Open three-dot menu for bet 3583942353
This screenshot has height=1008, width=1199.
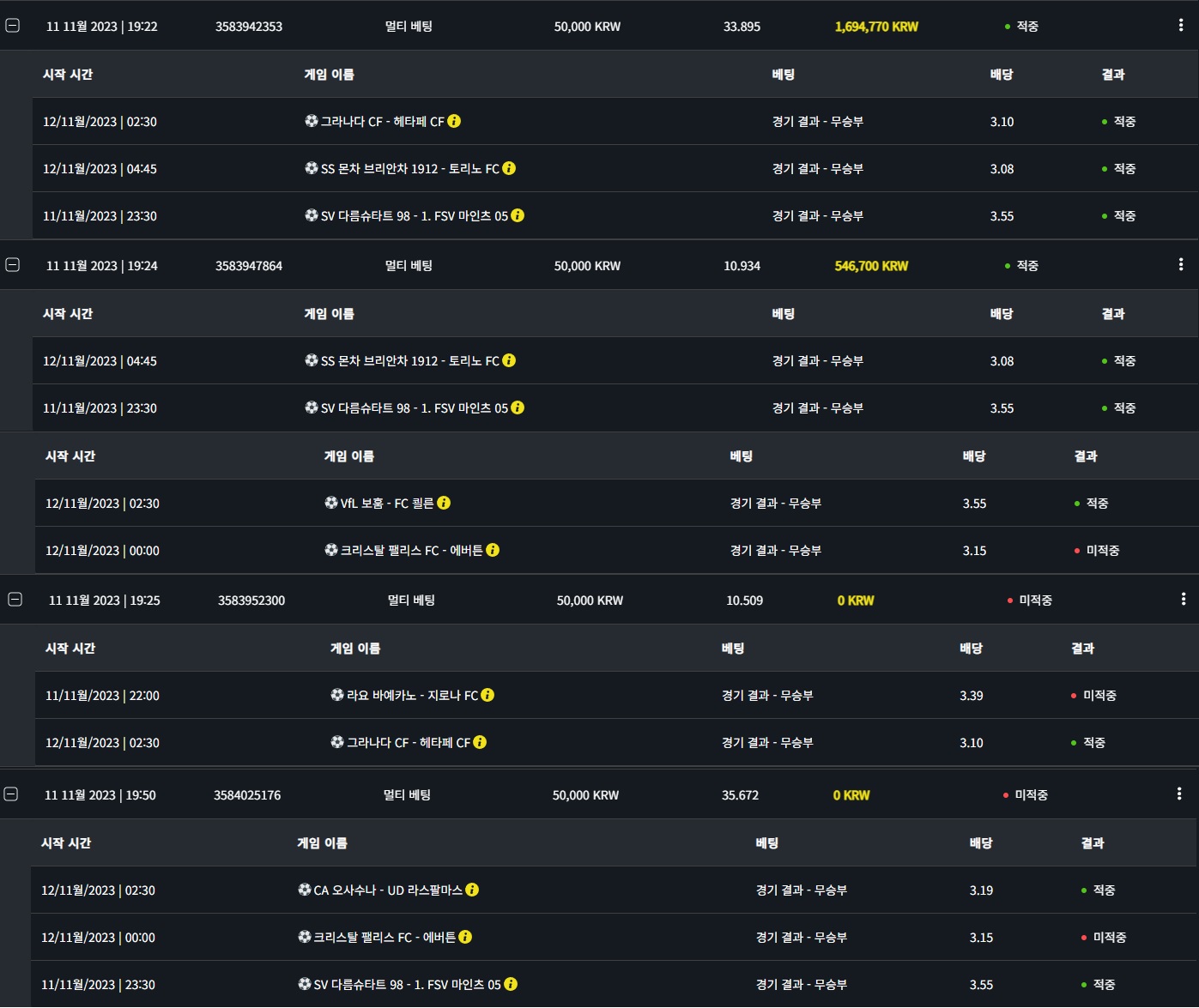[1181, 26]
